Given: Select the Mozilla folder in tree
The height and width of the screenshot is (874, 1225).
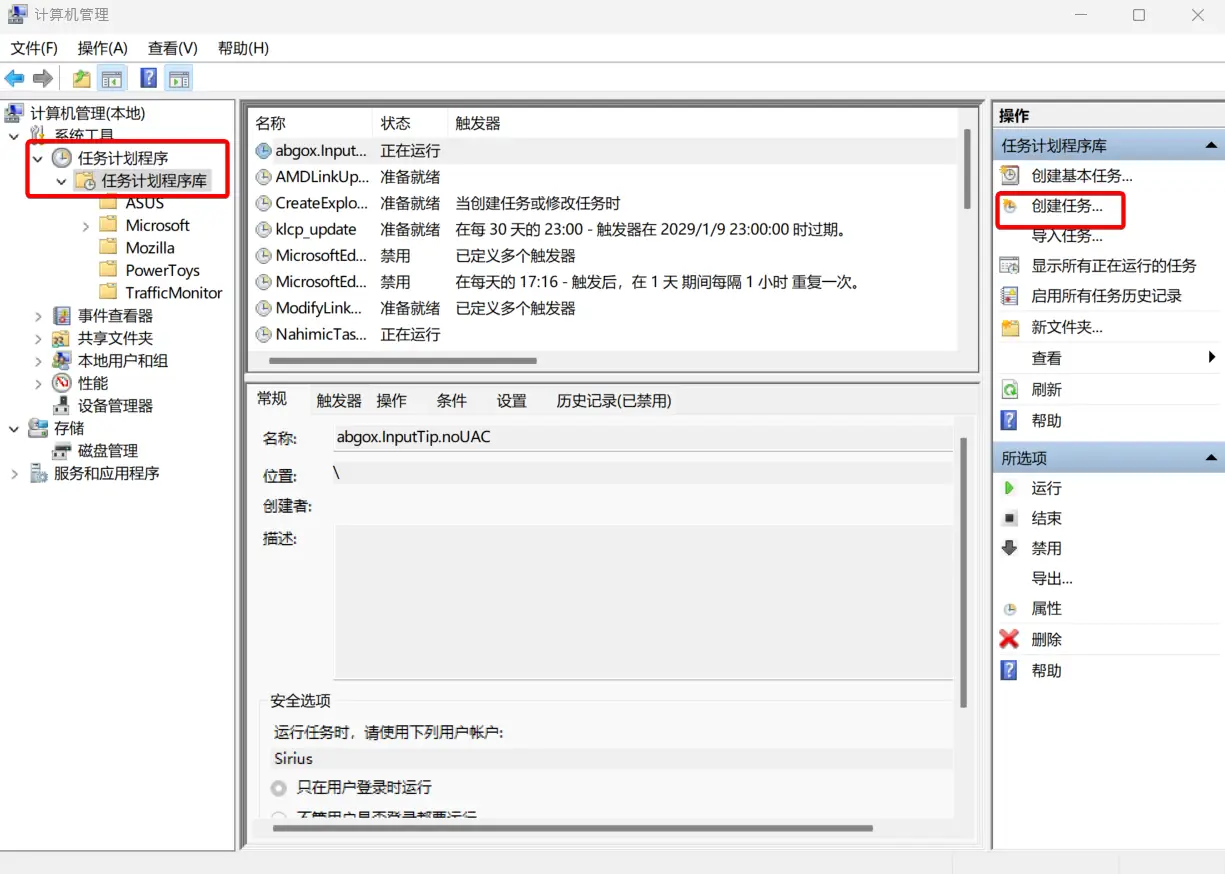Looking at the screenshot, I should click(x=150, y=248).
